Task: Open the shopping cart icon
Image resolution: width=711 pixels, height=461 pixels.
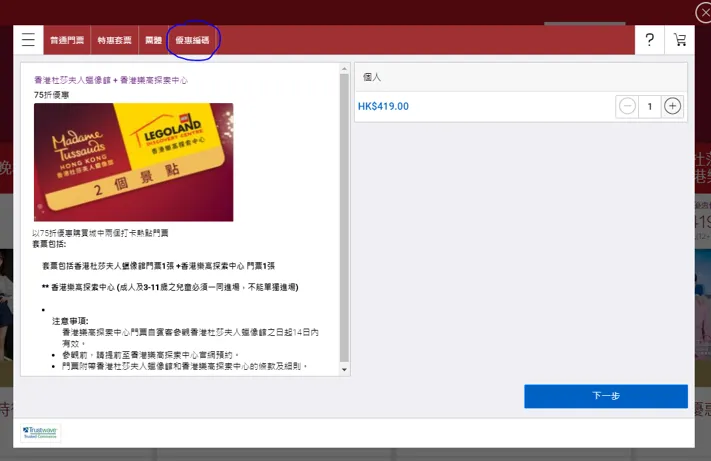Action: coord(680,40)
